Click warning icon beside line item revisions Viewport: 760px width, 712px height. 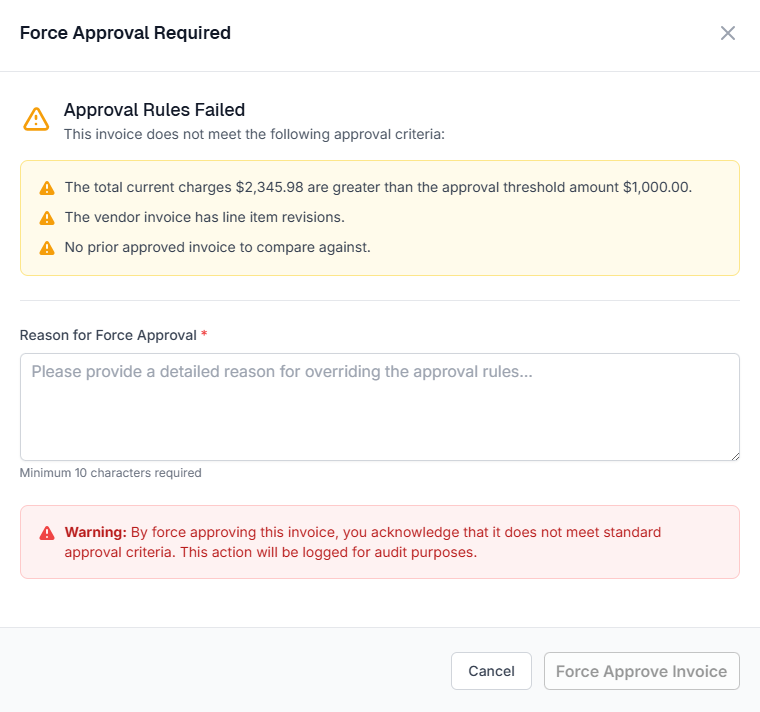[47, 218]
